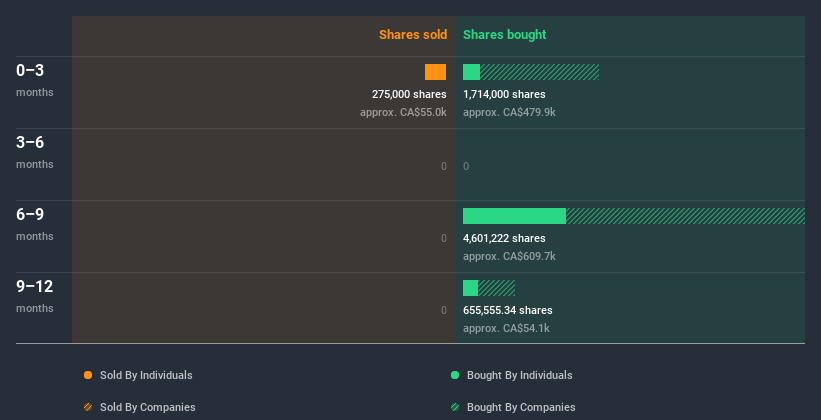Click the orange Sold By Individuals legend dot
This screenshot has width=821, height=420.
click(88, 375)
